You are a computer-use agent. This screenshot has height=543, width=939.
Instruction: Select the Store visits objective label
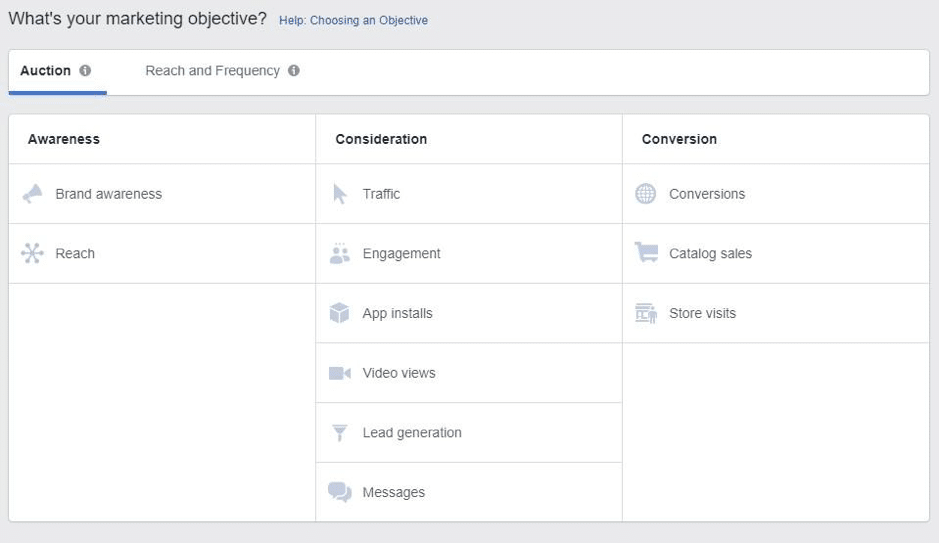702,313
